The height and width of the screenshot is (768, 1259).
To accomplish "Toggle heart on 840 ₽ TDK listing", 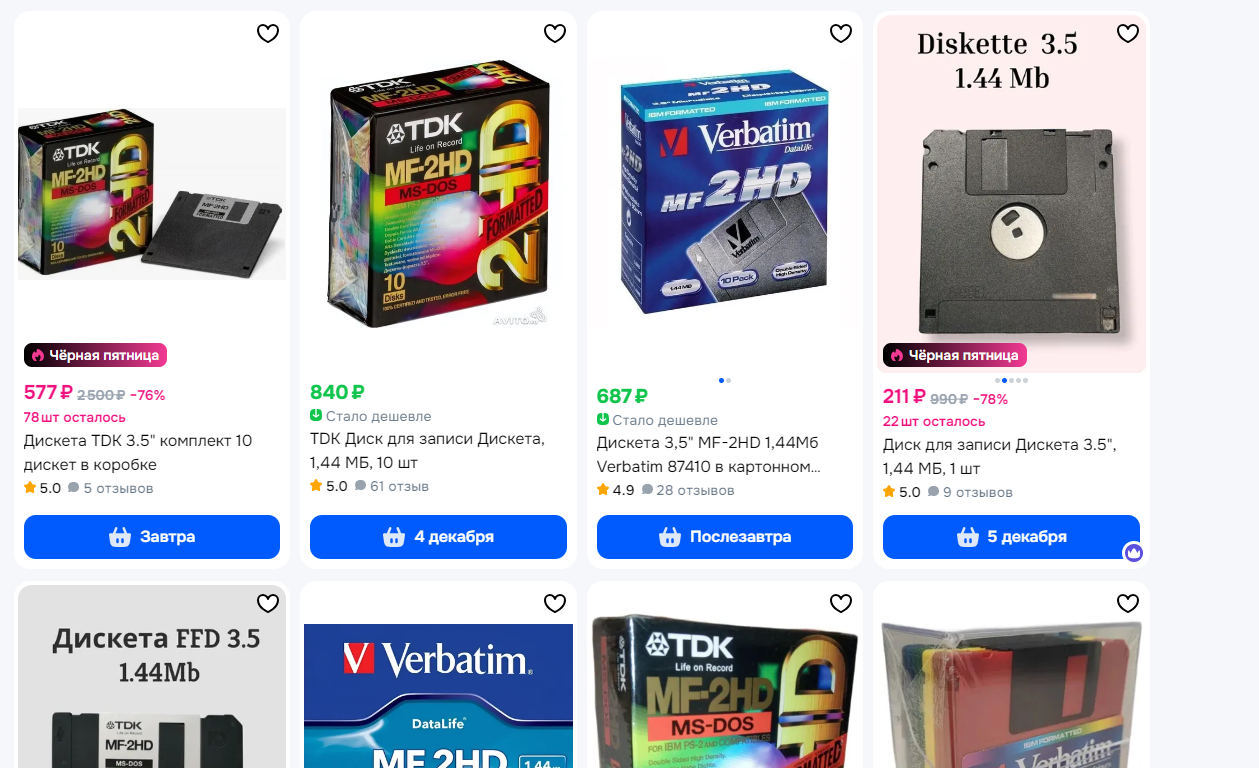I will tap(555, 33).
